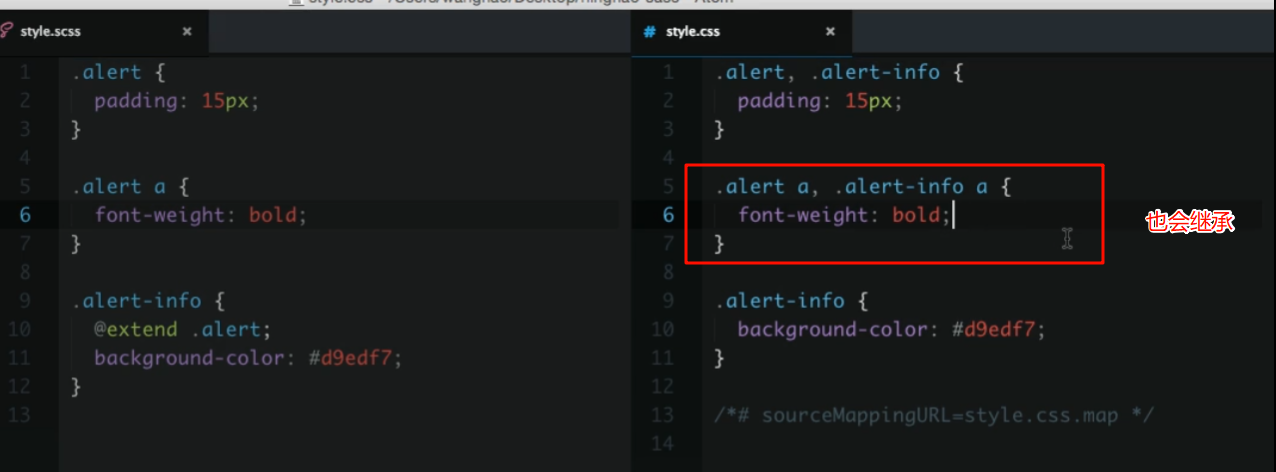The height and width of the screenshot is (472, 1276).
Task: Select line number 9 in style.css gutter
Action: point(668,300)
